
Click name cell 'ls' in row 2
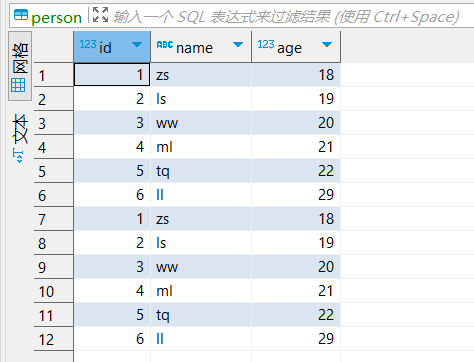[201, 99]
